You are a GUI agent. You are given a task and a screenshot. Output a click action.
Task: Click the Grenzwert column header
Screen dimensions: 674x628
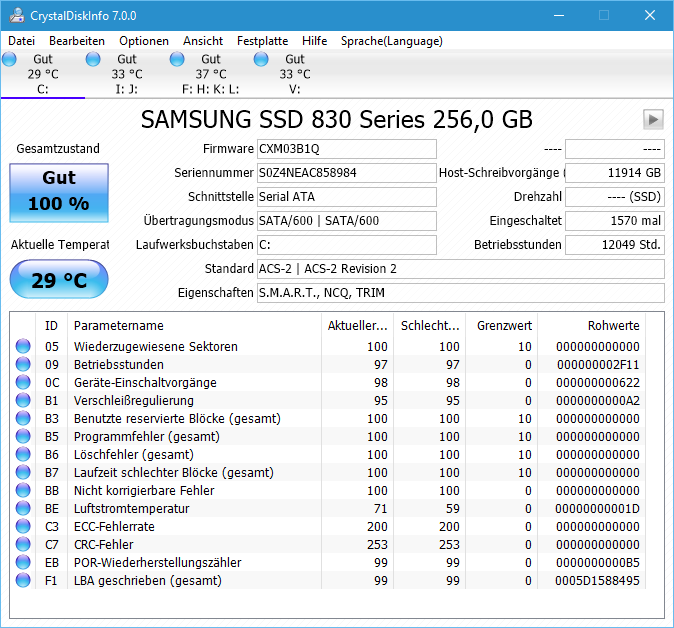502,325
